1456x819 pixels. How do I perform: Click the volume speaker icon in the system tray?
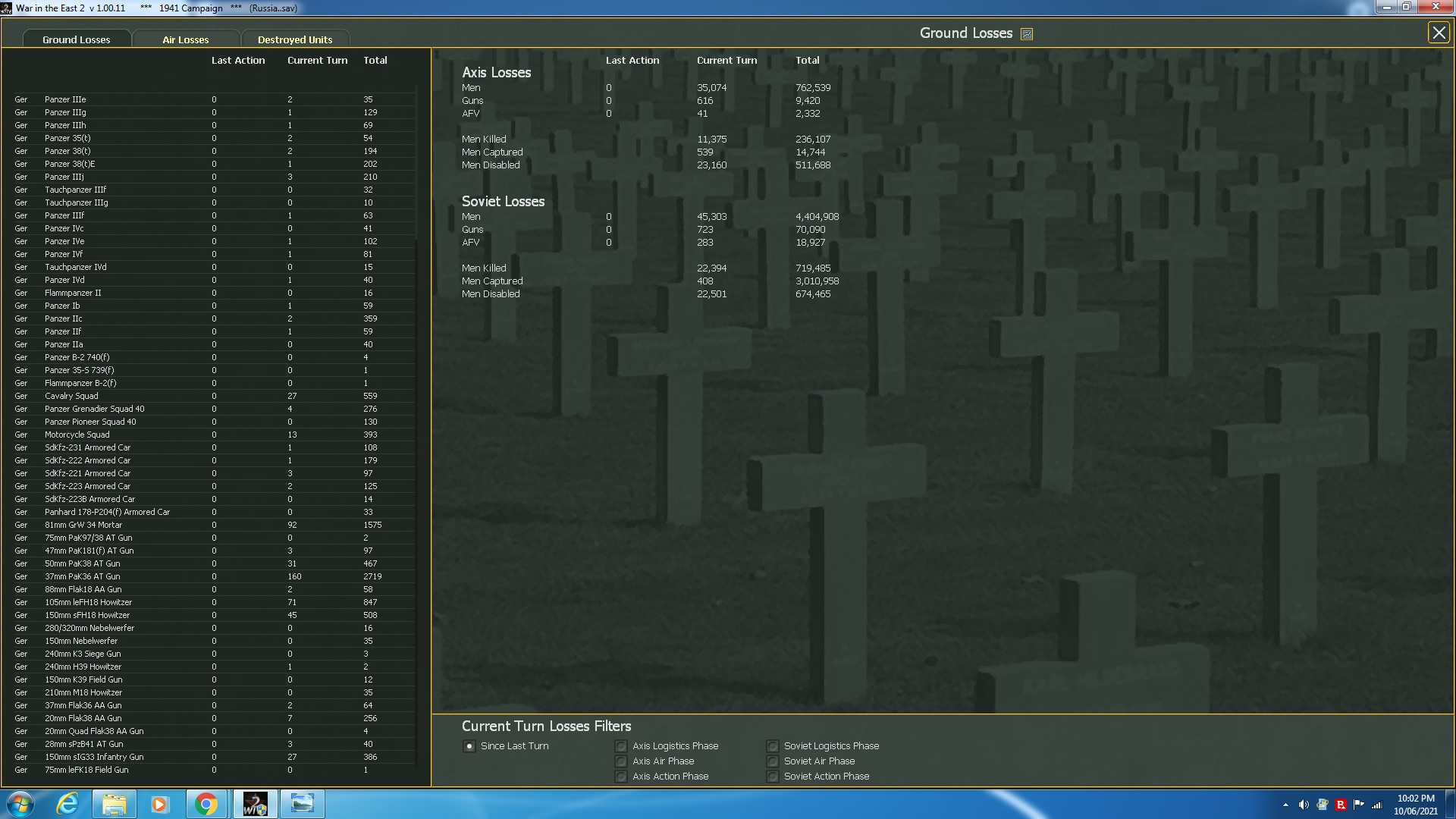click(1303, 805)
